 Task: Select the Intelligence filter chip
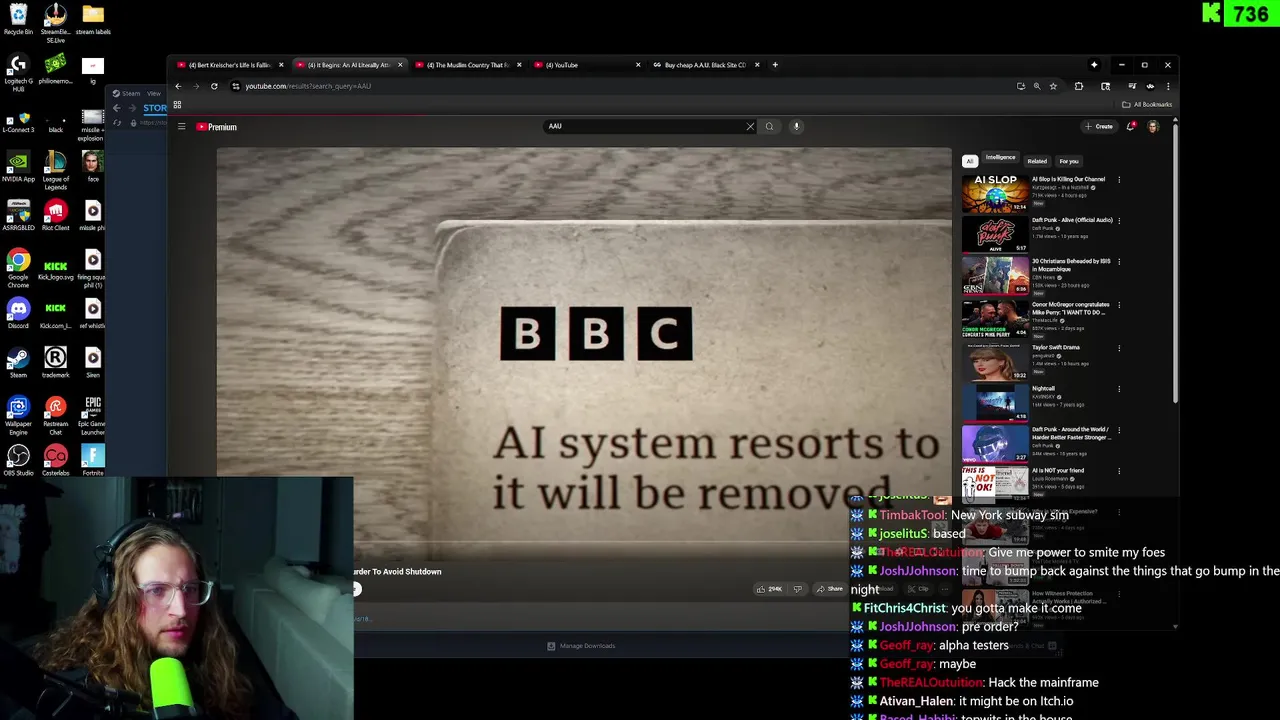[1000, 158]
